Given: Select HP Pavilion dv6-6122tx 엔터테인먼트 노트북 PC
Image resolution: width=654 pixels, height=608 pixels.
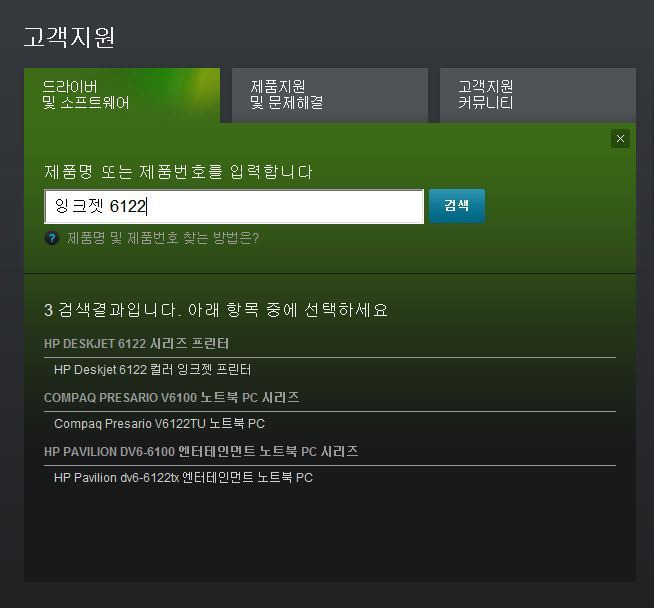Looking at the screenshot, I should (x=183, y=477).
